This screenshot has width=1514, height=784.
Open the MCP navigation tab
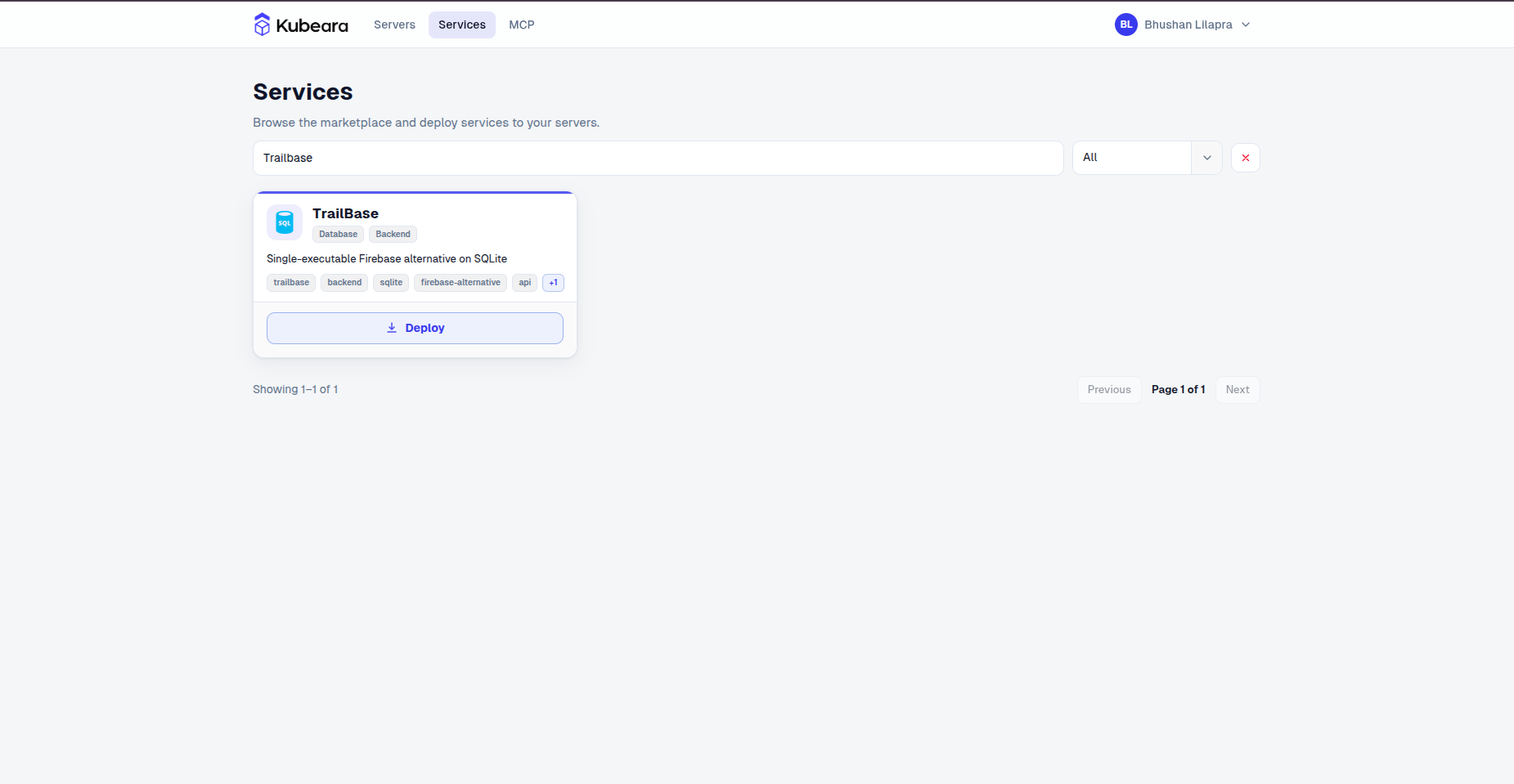[522, 25]
